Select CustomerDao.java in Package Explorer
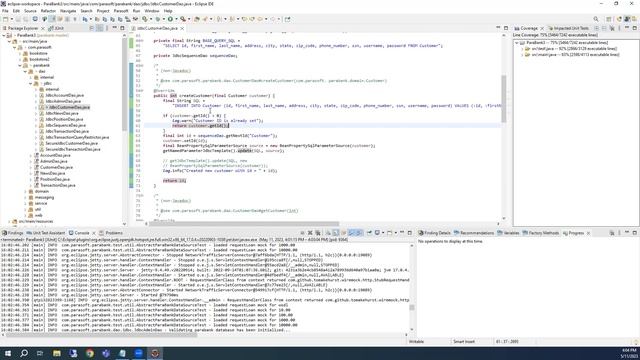This screenshot has width=640, height=360. tap(56, 167)
